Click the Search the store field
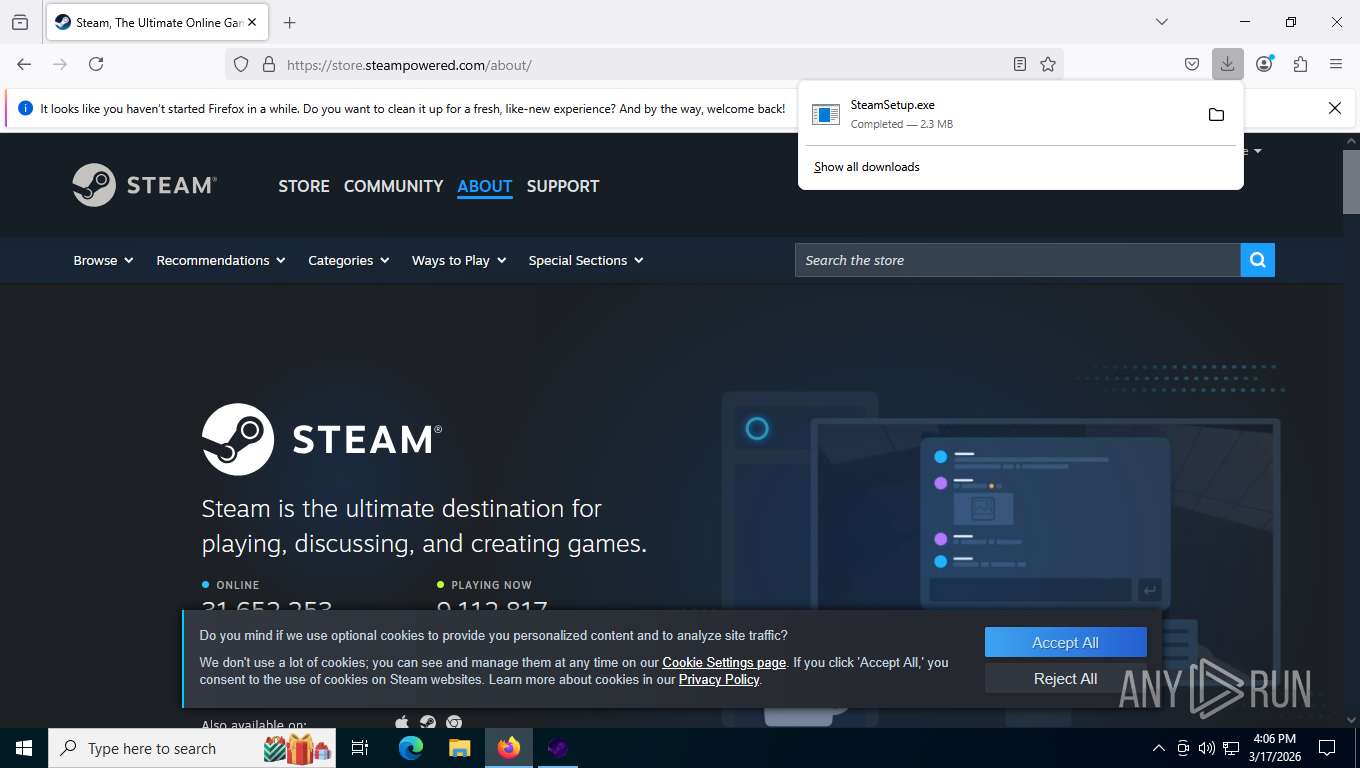The image size is (1360, 768). 1018,260
